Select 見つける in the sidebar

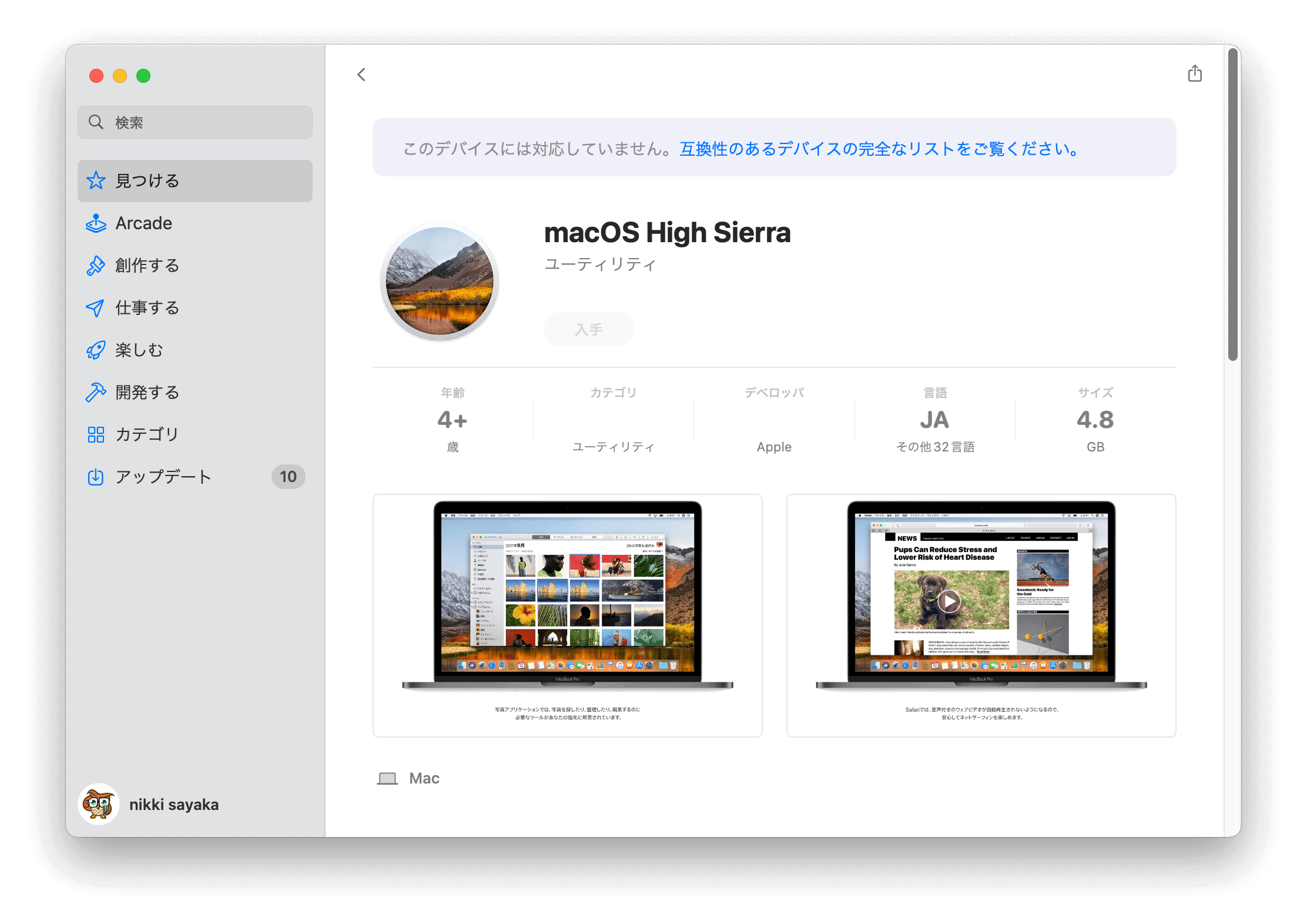click(x=195, y=180)
